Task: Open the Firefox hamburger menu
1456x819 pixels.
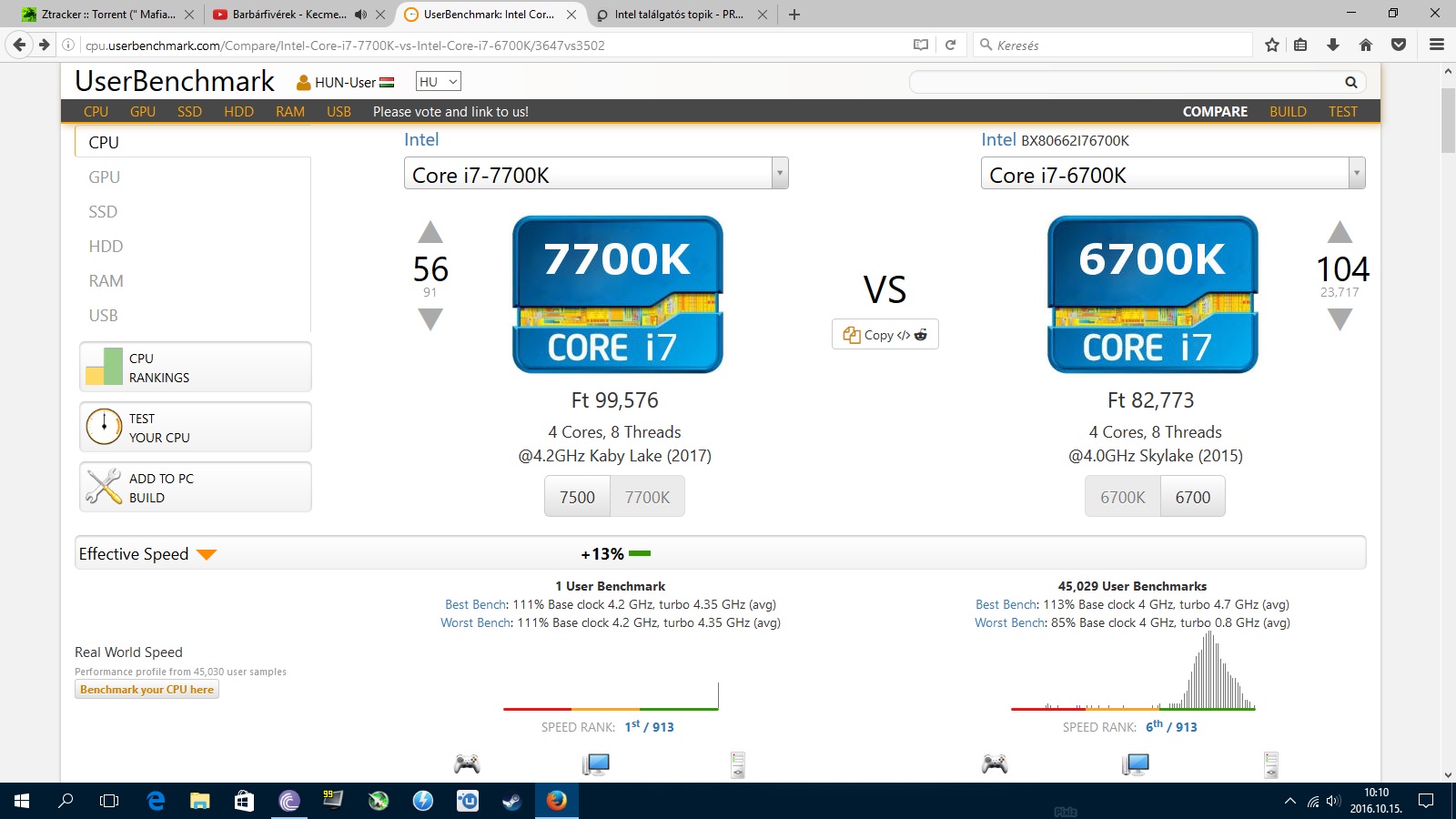Action: pos(1437,45)
